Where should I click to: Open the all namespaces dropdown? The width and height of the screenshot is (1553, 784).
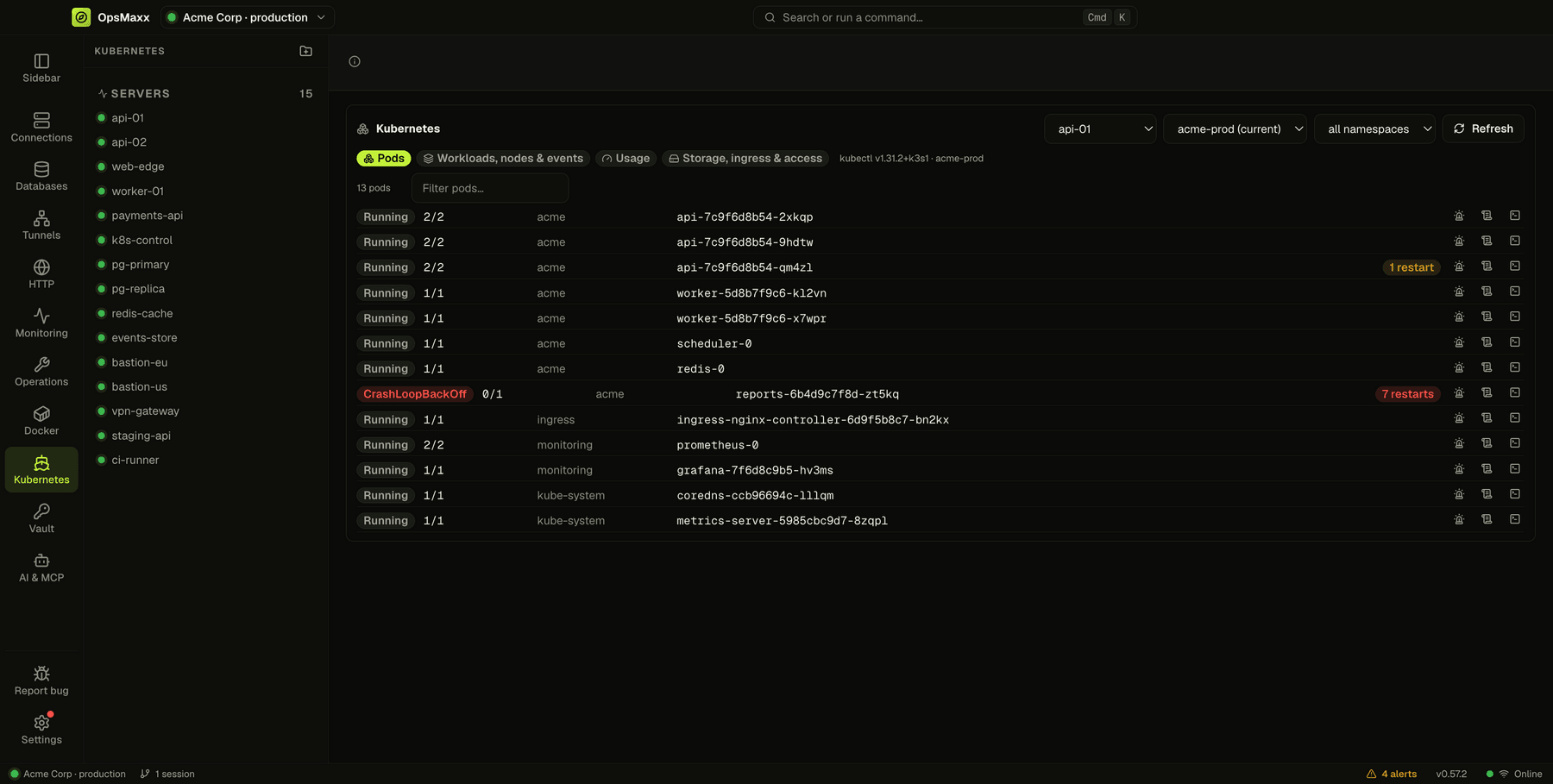tap(1374, 129)
